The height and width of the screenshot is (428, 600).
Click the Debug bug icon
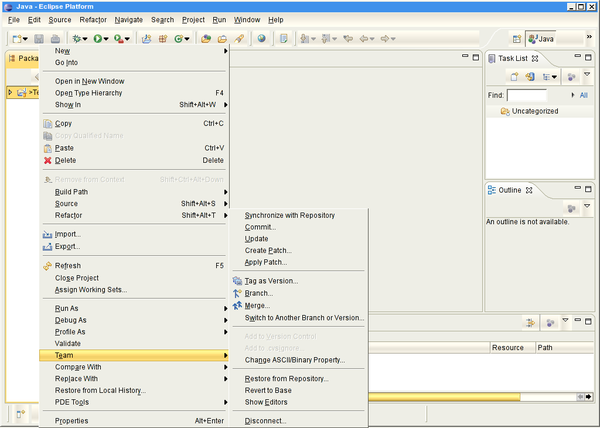[x=77, y=39]
